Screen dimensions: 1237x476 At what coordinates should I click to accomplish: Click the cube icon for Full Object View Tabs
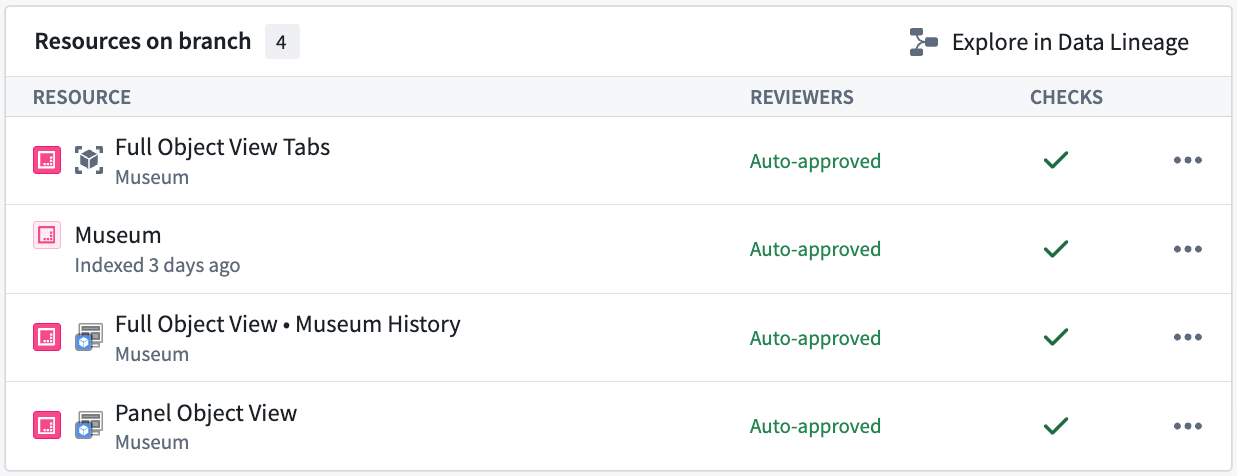[x=89, y=160]
